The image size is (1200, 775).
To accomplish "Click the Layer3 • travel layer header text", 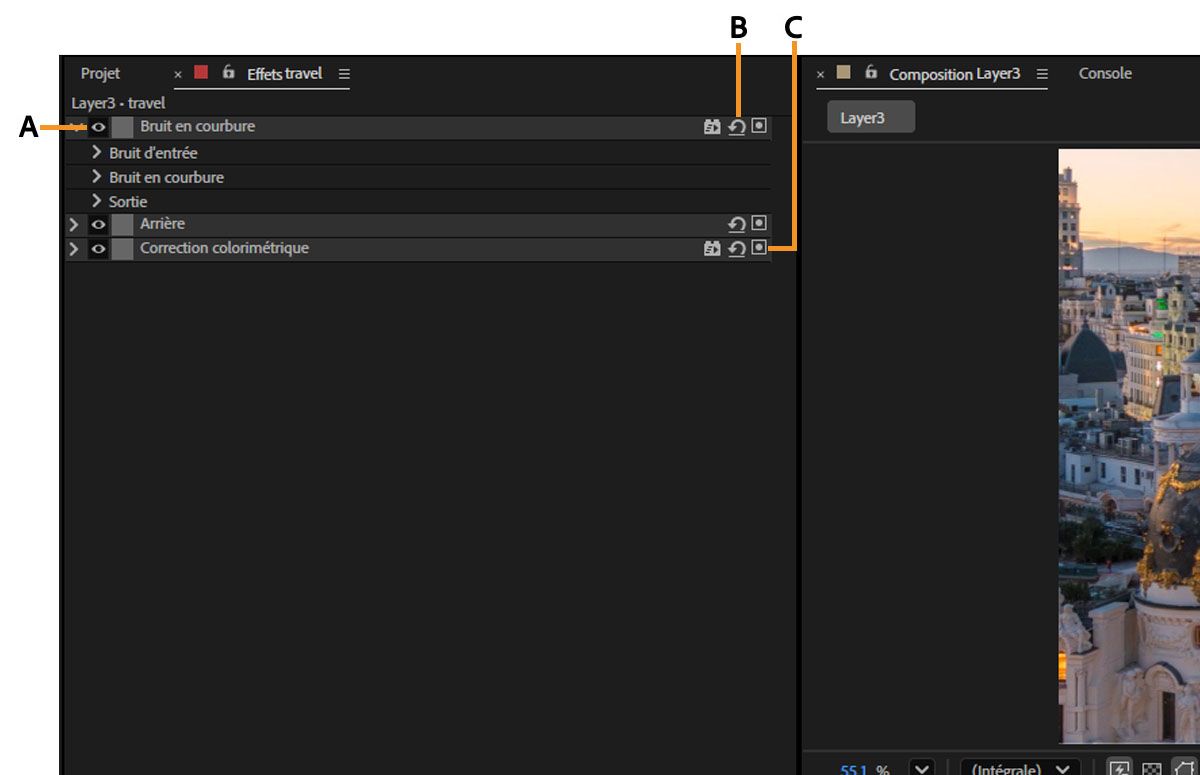I will (118, 103).
